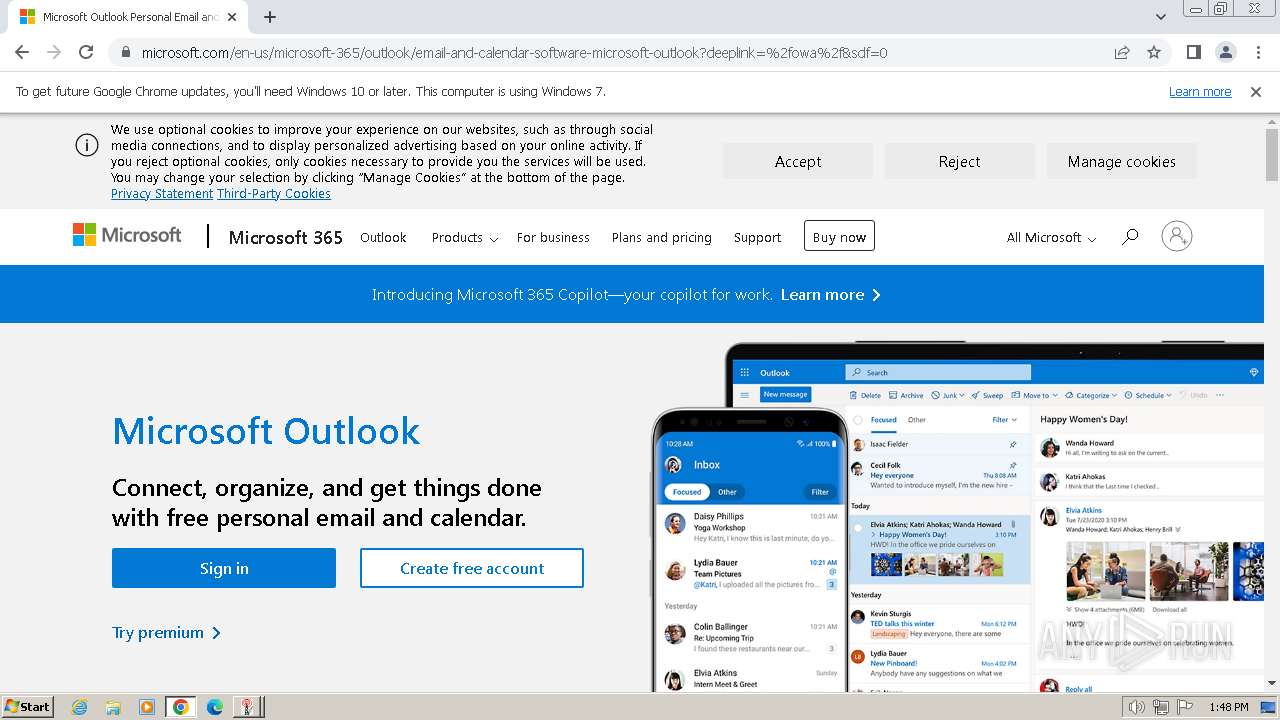
Task: Expand the All Microsoft dropdown
Action: coord(1051,237)
